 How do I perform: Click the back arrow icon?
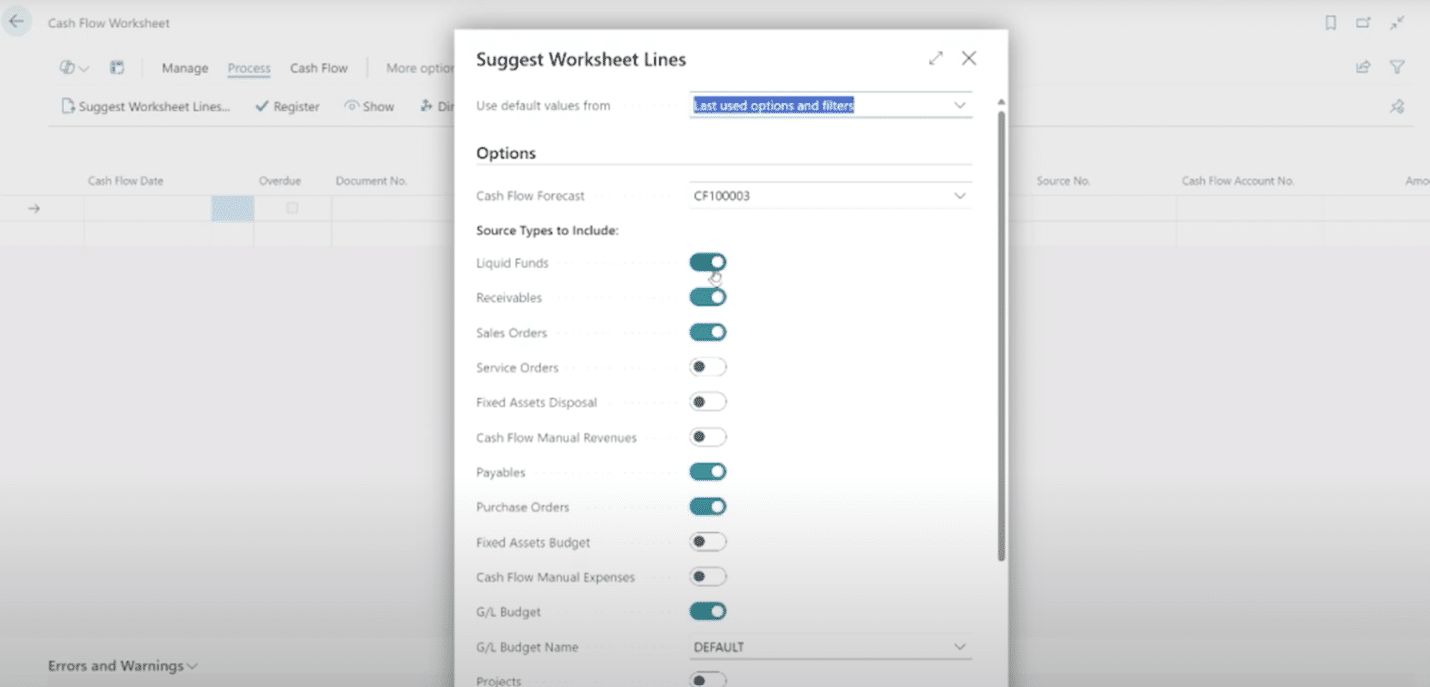(17, 21)
